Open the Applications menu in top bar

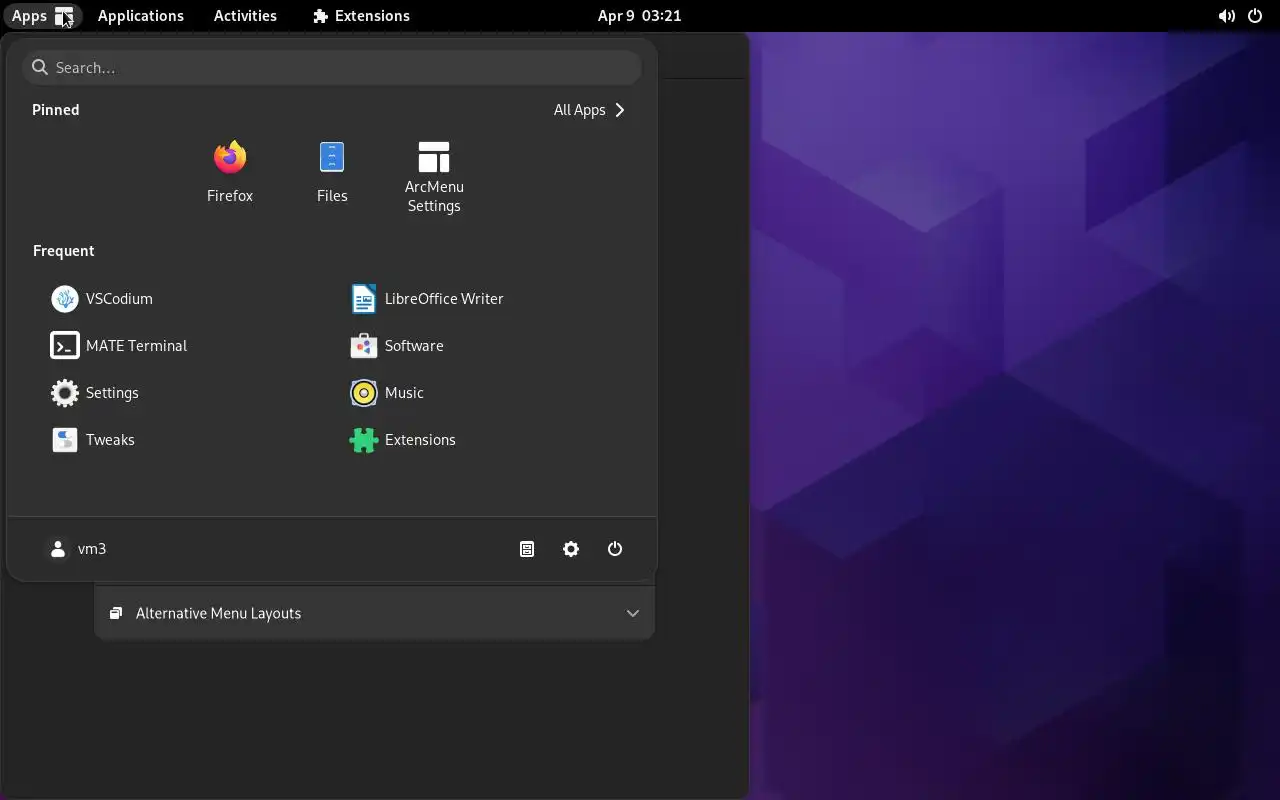(x=141, y=16)
